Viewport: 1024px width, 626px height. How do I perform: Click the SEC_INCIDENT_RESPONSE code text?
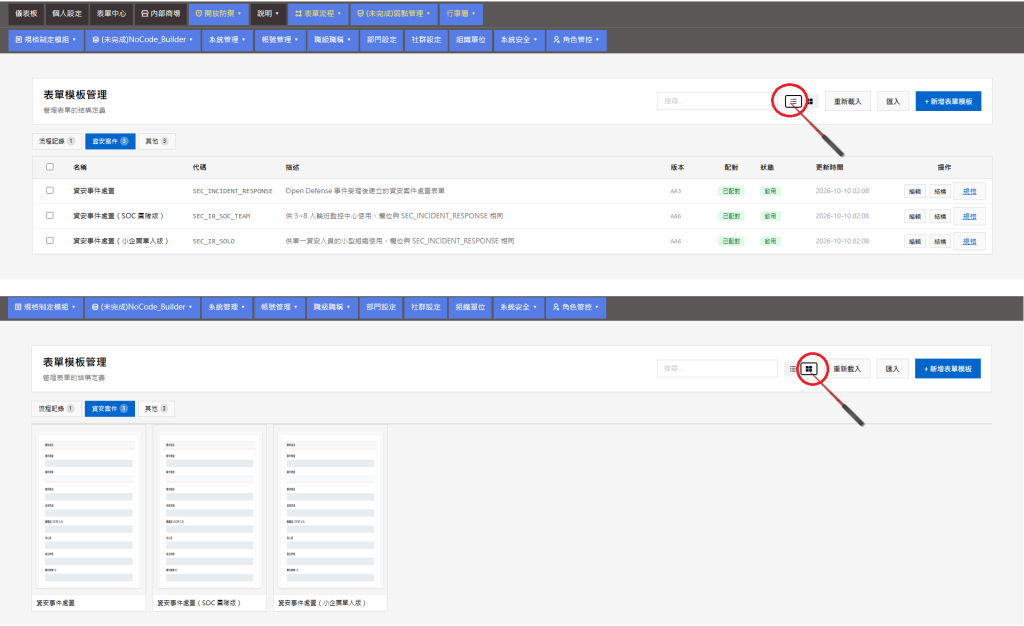(232, 191)
